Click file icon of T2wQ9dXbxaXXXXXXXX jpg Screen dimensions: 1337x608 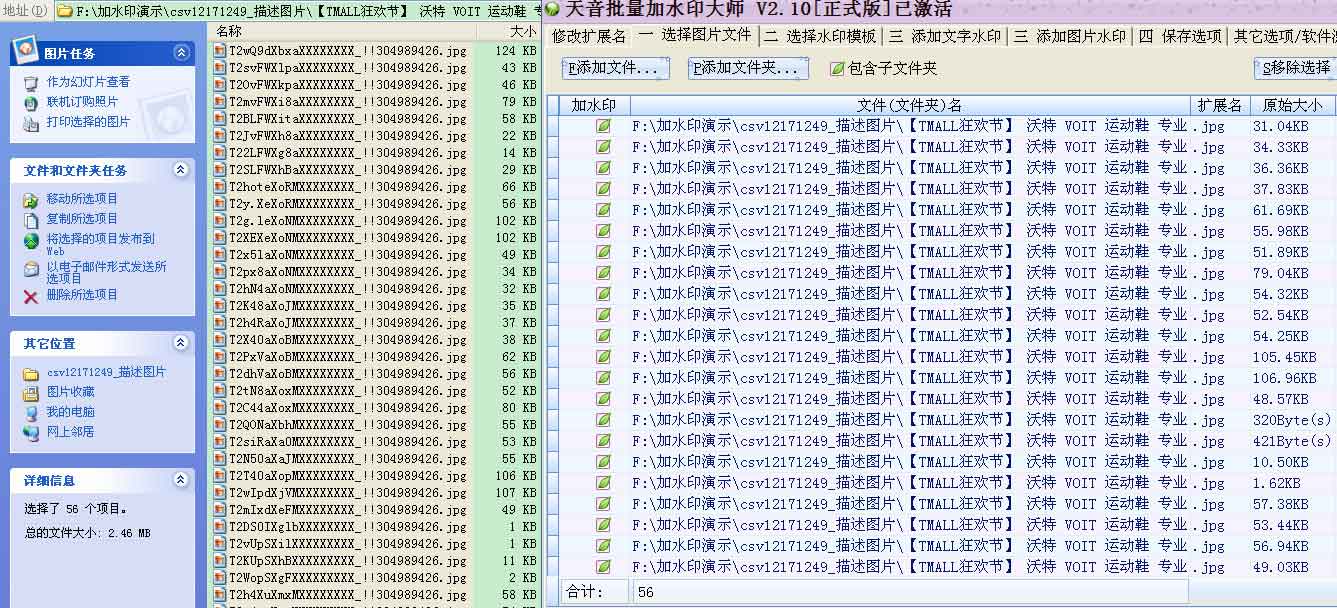click(220, 51)
